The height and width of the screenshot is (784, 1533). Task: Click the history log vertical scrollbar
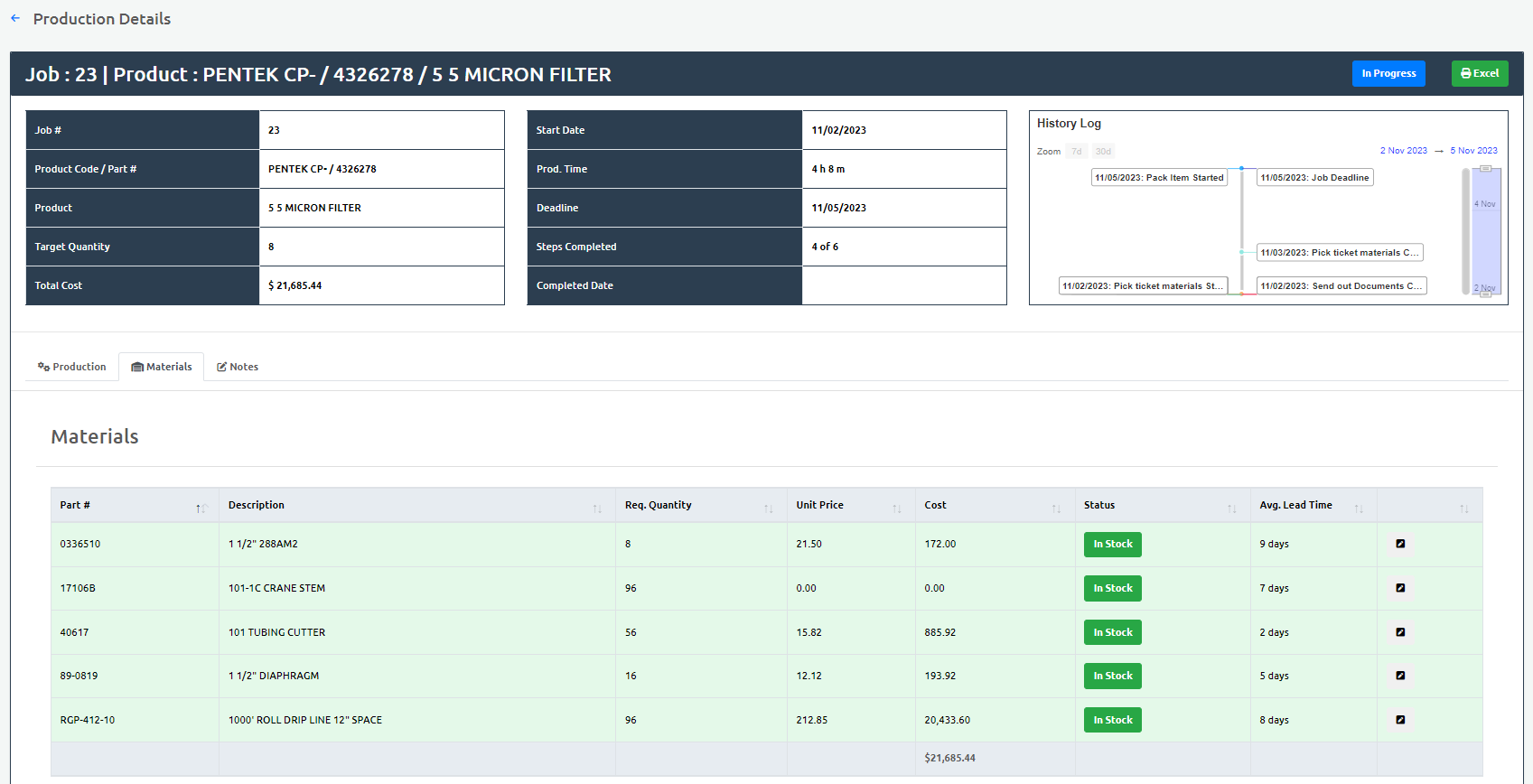click(1465, 231)
